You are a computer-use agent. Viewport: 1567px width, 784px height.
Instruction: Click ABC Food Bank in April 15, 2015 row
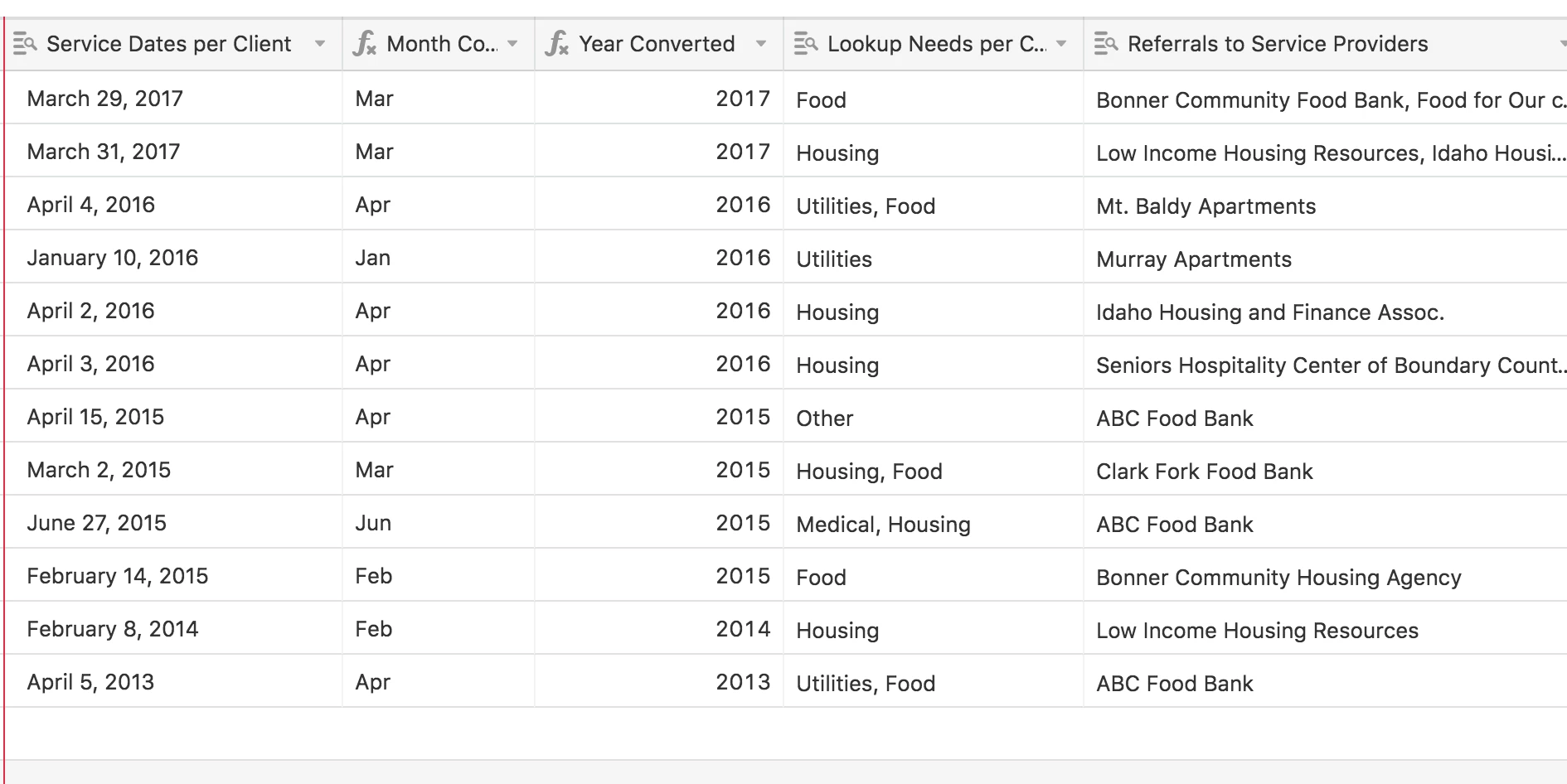[x=1326, y=416]
